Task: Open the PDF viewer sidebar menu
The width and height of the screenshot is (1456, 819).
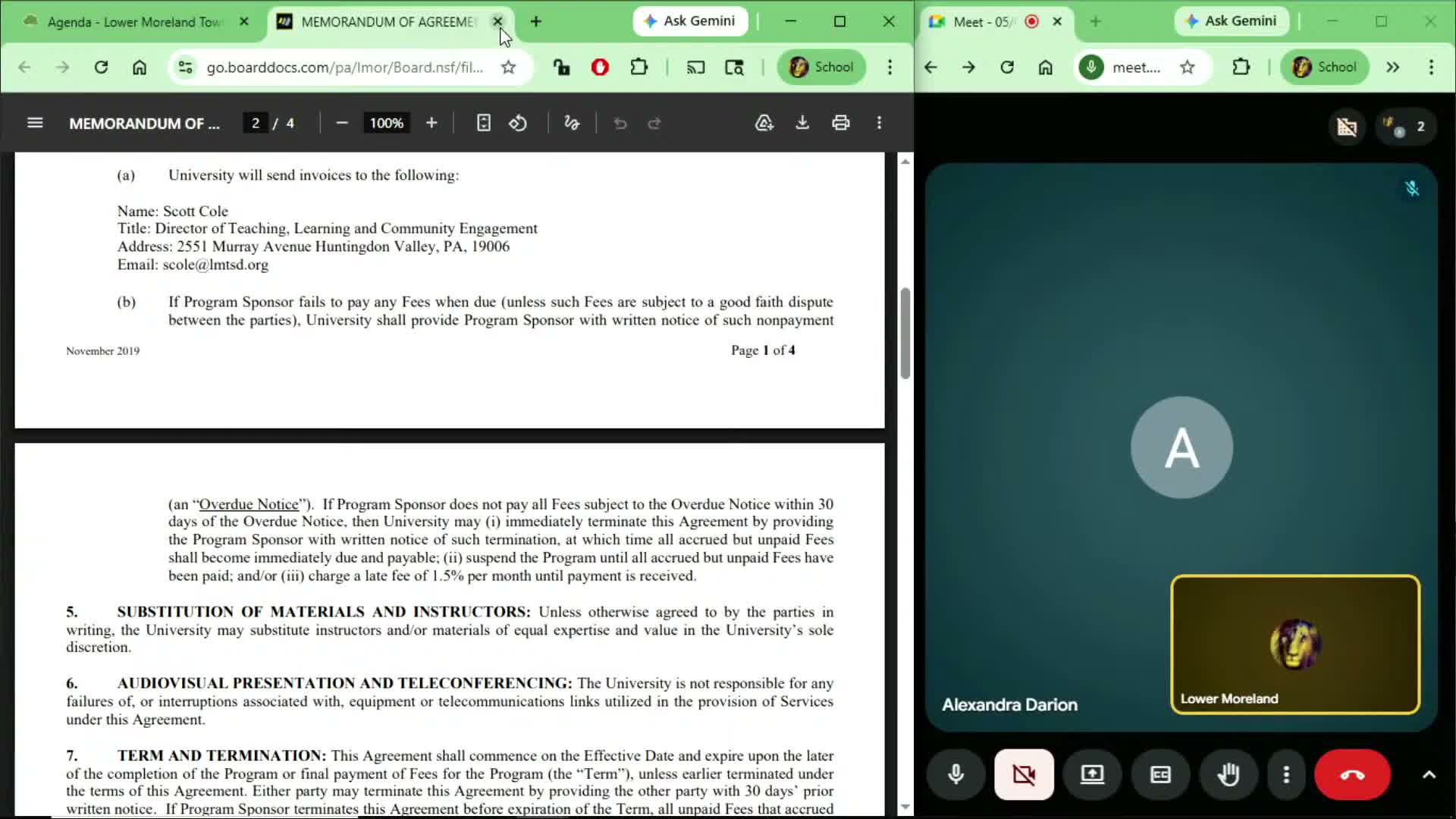Action: tap(35, 123)
